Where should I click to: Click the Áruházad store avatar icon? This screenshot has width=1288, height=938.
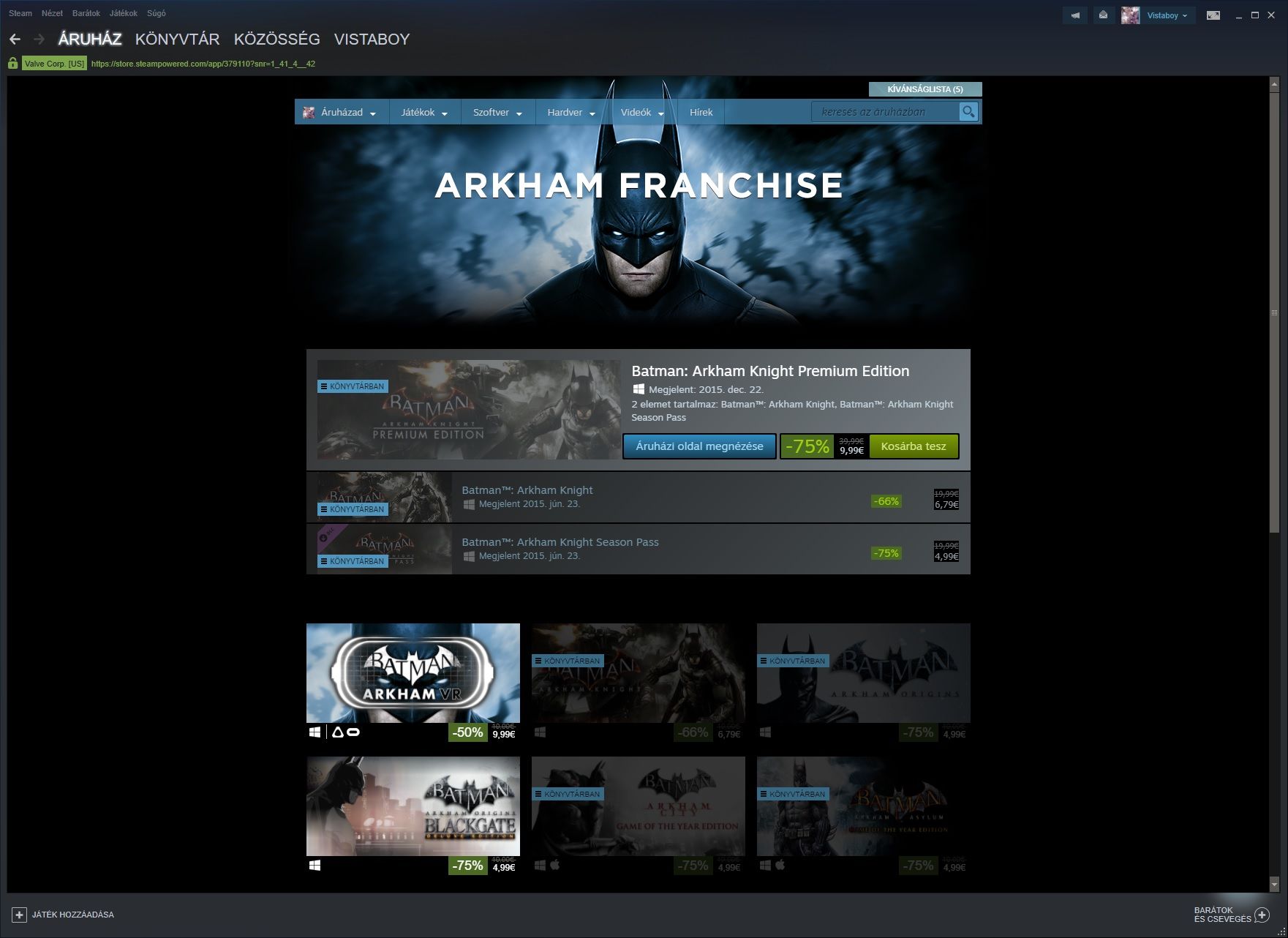pyautogui.click(x=309, y=112)
